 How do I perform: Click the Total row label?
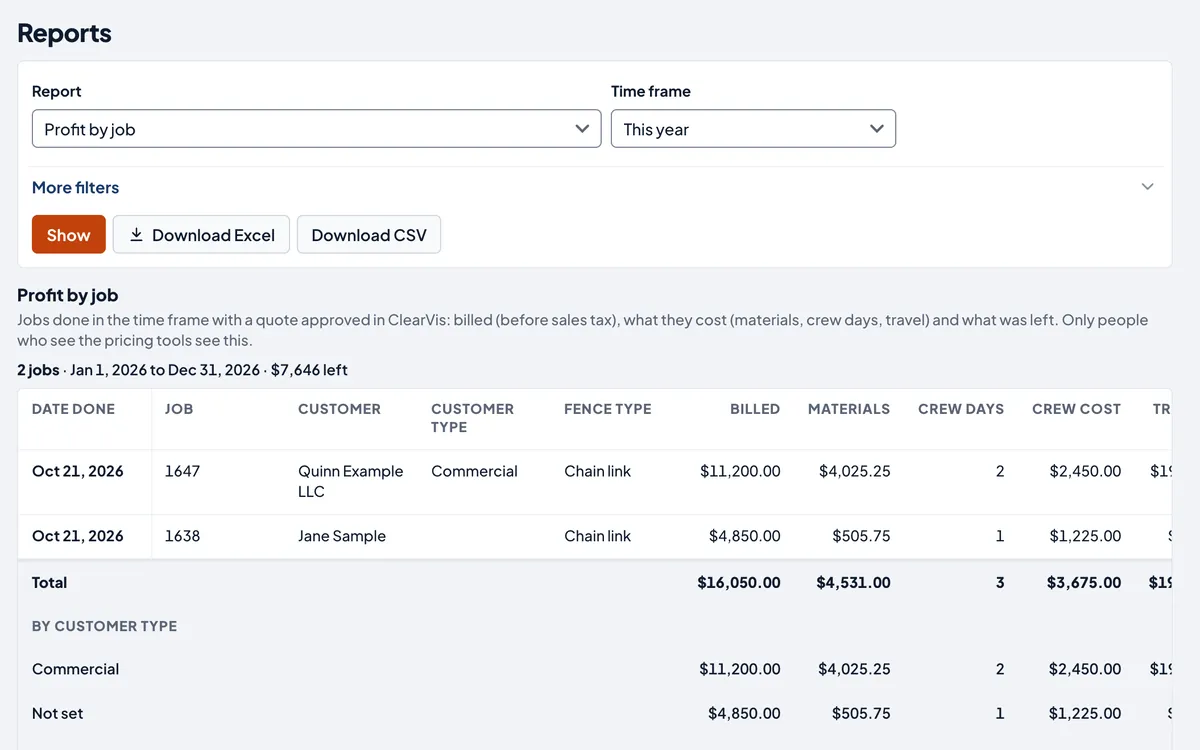pyautogui.click(x=49, y=582)
